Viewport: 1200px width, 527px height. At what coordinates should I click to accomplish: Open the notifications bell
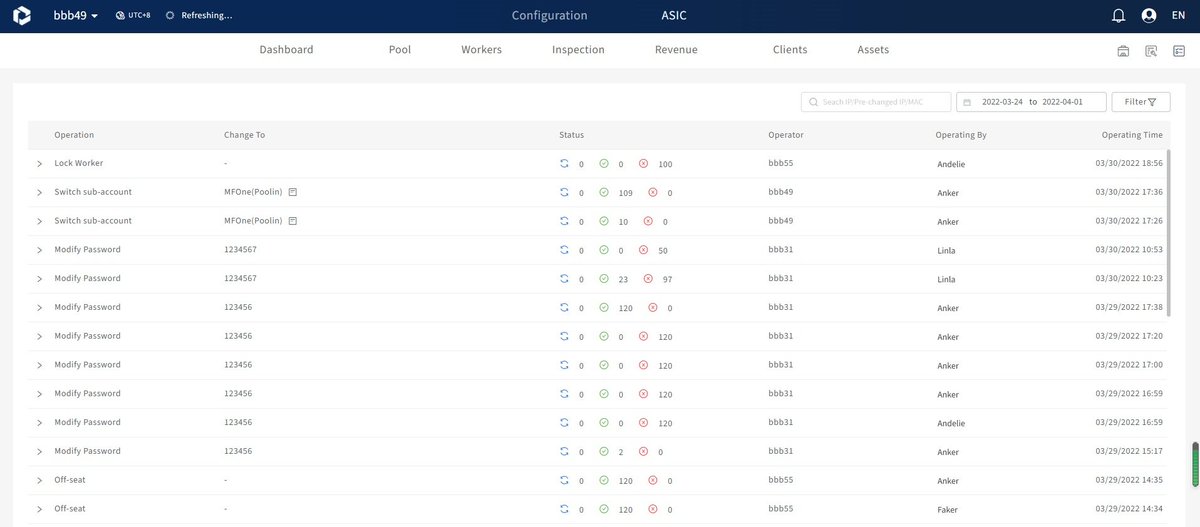pyautogui.click(x=1119, y=16)
